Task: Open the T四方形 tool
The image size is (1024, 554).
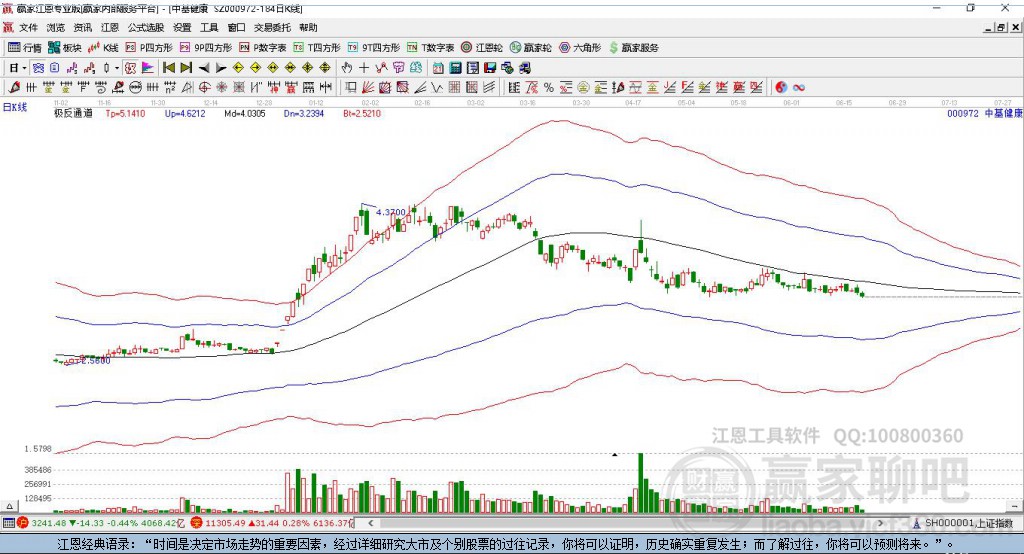Action: (x=317, y=48)
